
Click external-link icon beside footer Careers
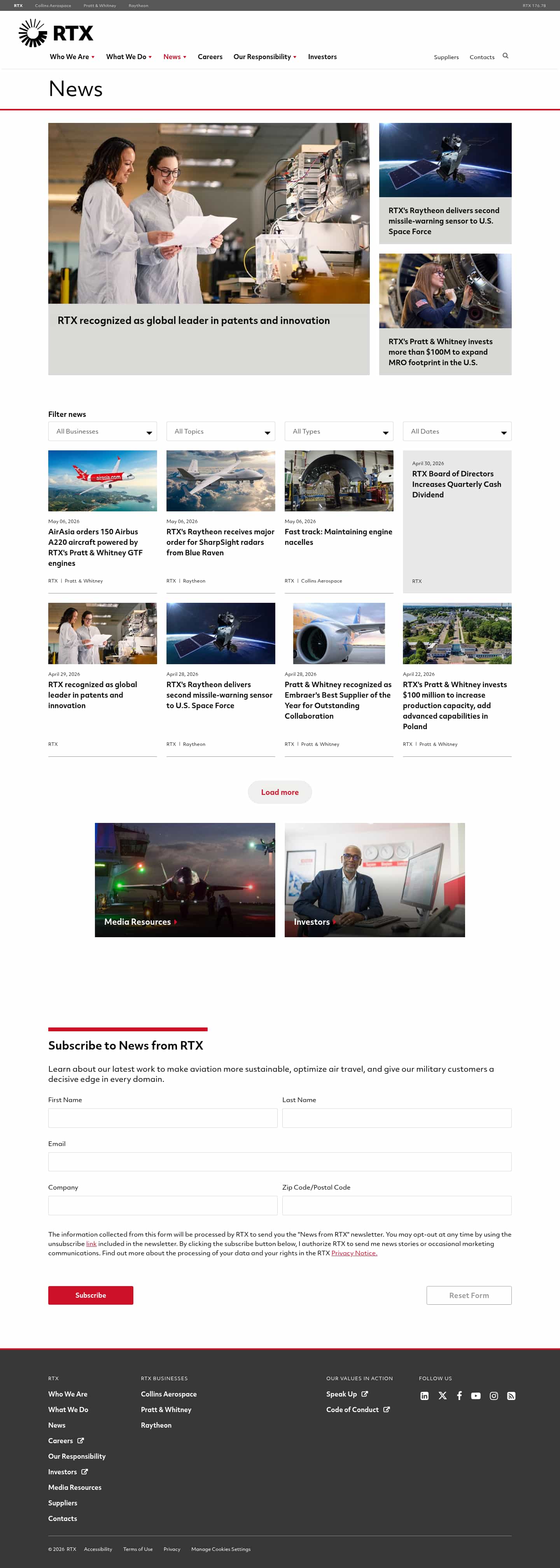pos(80,1441)
